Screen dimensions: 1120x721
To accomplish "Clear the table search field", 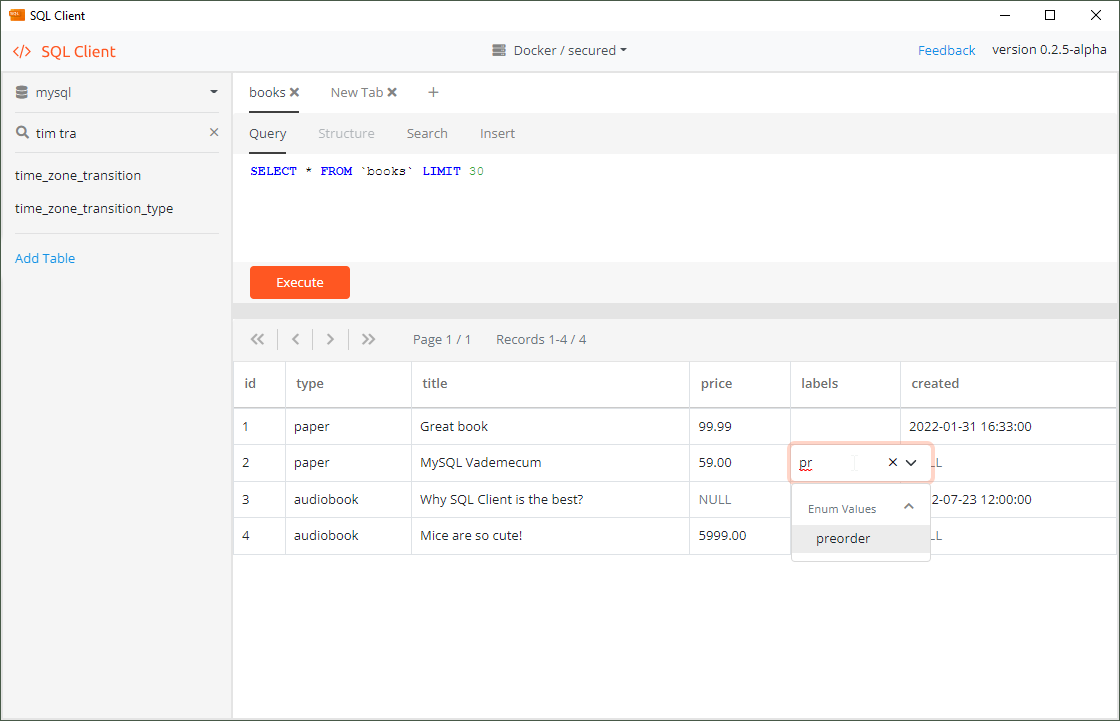I will click(x=213, y=132).
